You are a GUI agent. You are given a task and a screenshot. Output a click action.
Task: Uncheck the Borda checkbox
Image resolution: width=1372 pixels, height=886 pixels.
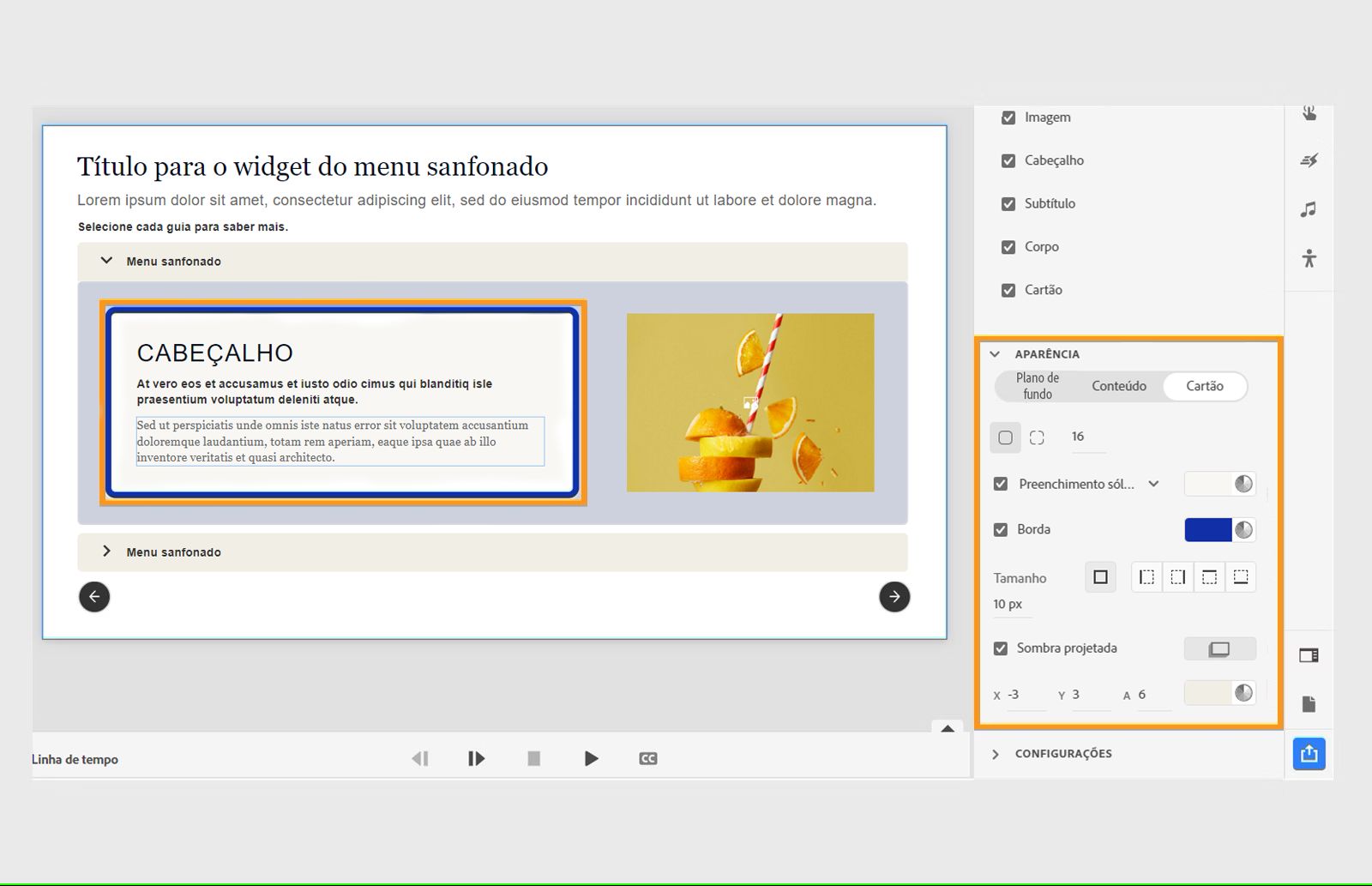coord(1000,529)
